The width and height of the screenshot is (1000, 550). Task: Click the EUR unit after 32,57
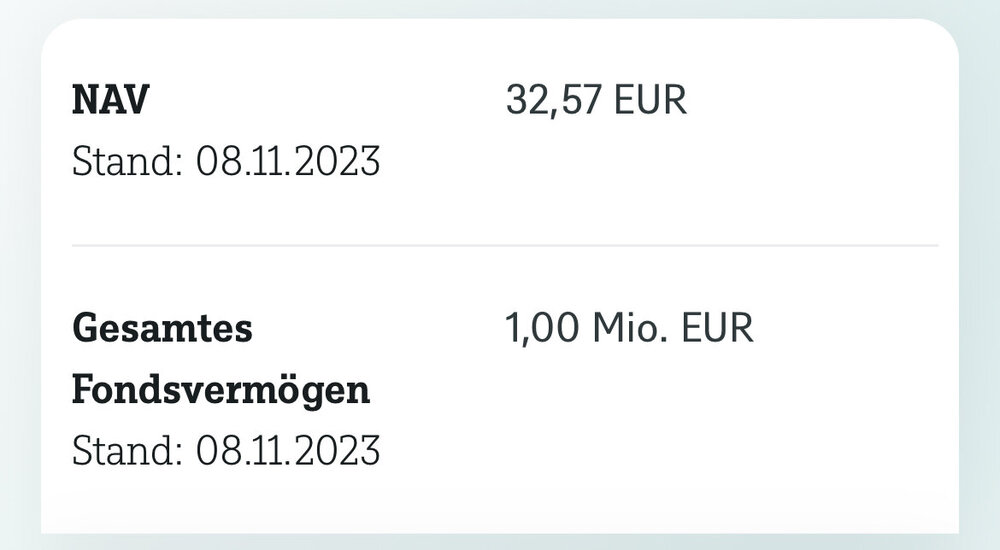pyautogui.click(x=650, y=101)
